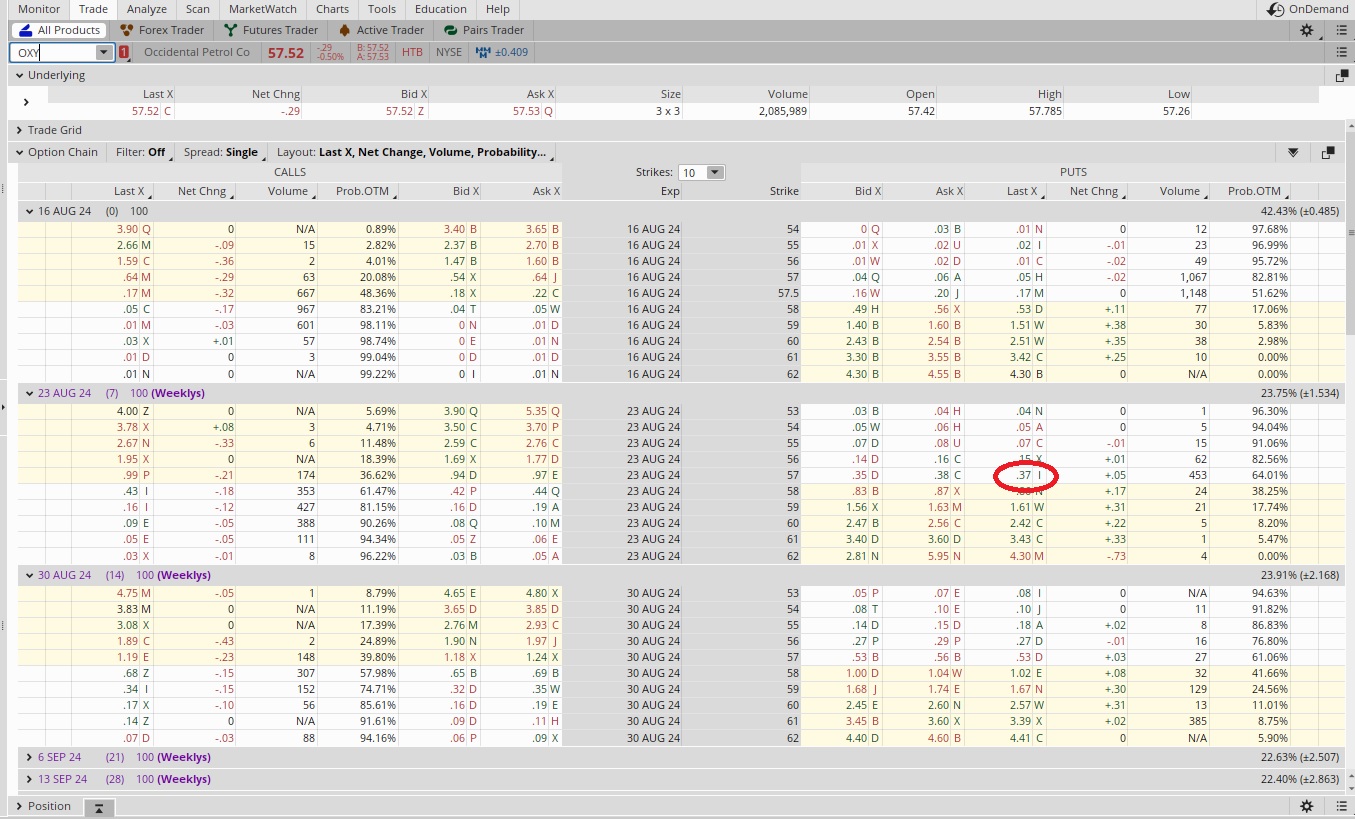The height and width of the screenshot is (819, 1355).
Task: Expand the Trade Grid section
Action: pos(19,130)
